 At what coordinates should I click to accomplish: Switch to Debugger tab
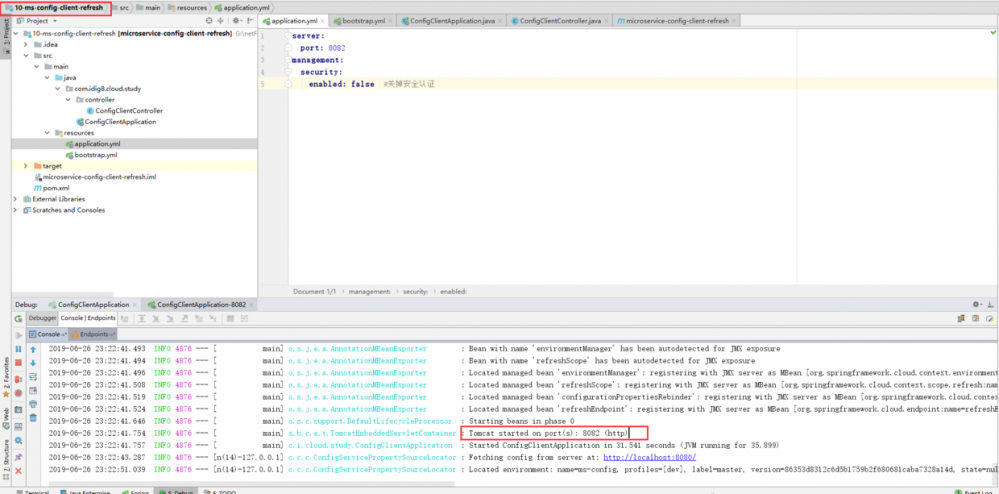(43, 317)
